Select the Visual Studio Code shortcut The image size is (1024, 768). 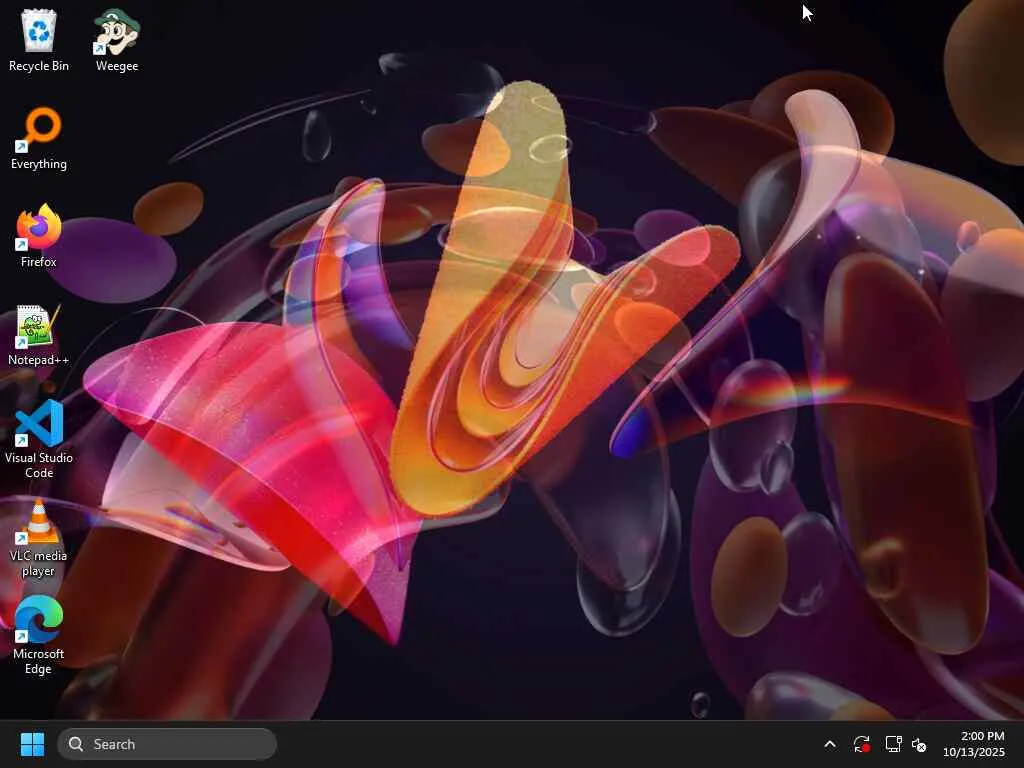coord(39,439)
